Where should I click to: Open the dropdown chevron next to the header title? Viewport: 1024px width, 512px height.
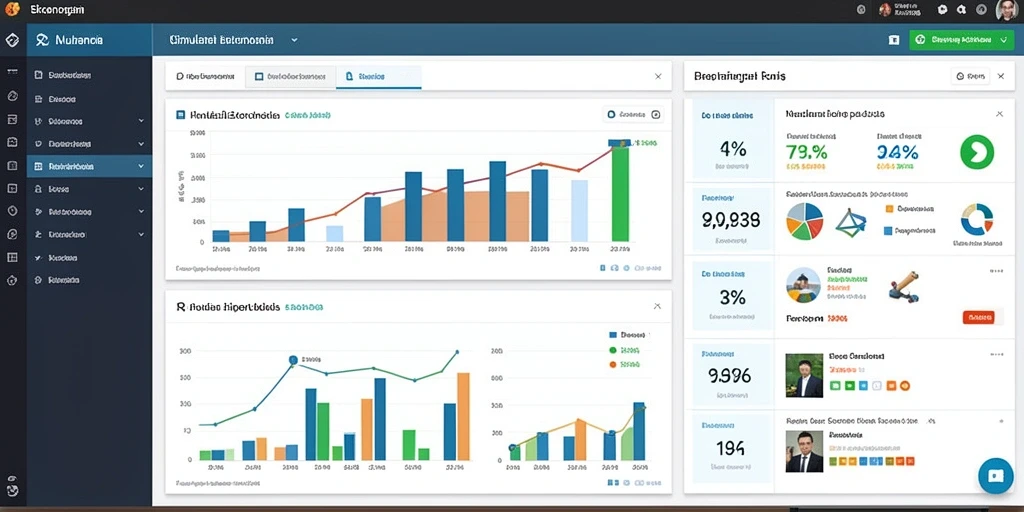(x=294, y=40)
